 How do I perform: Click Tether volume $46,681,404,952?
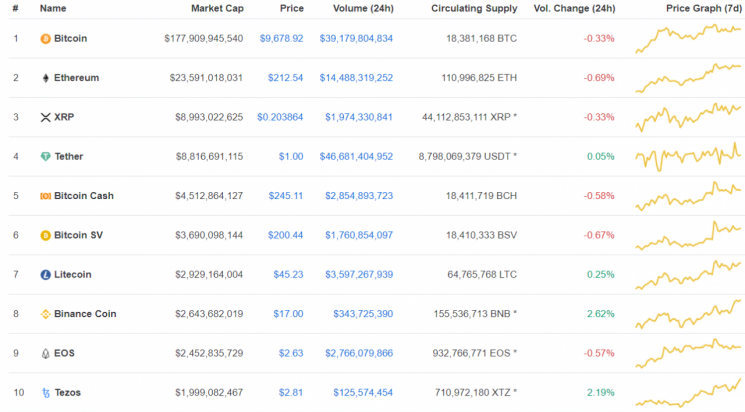click(356, 156)
